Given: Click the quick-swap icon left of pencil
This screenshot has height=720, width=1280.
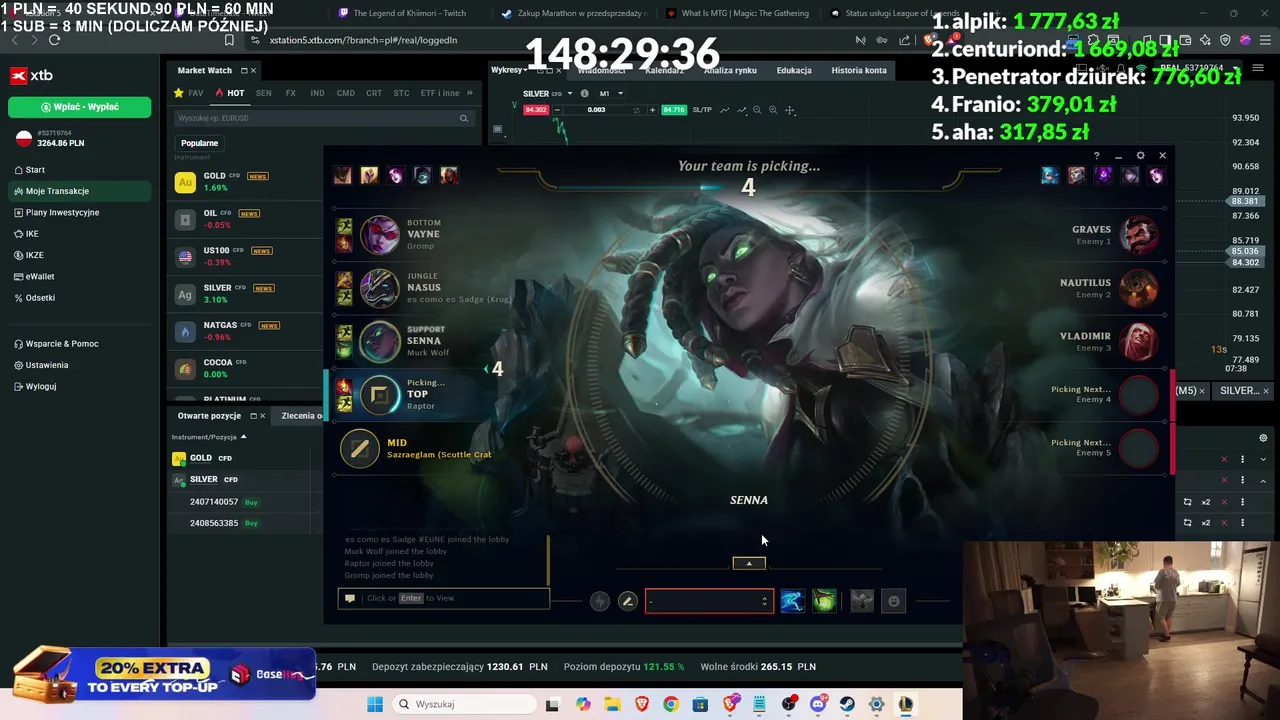Looking at the screenshot, I should pos(599,601).
